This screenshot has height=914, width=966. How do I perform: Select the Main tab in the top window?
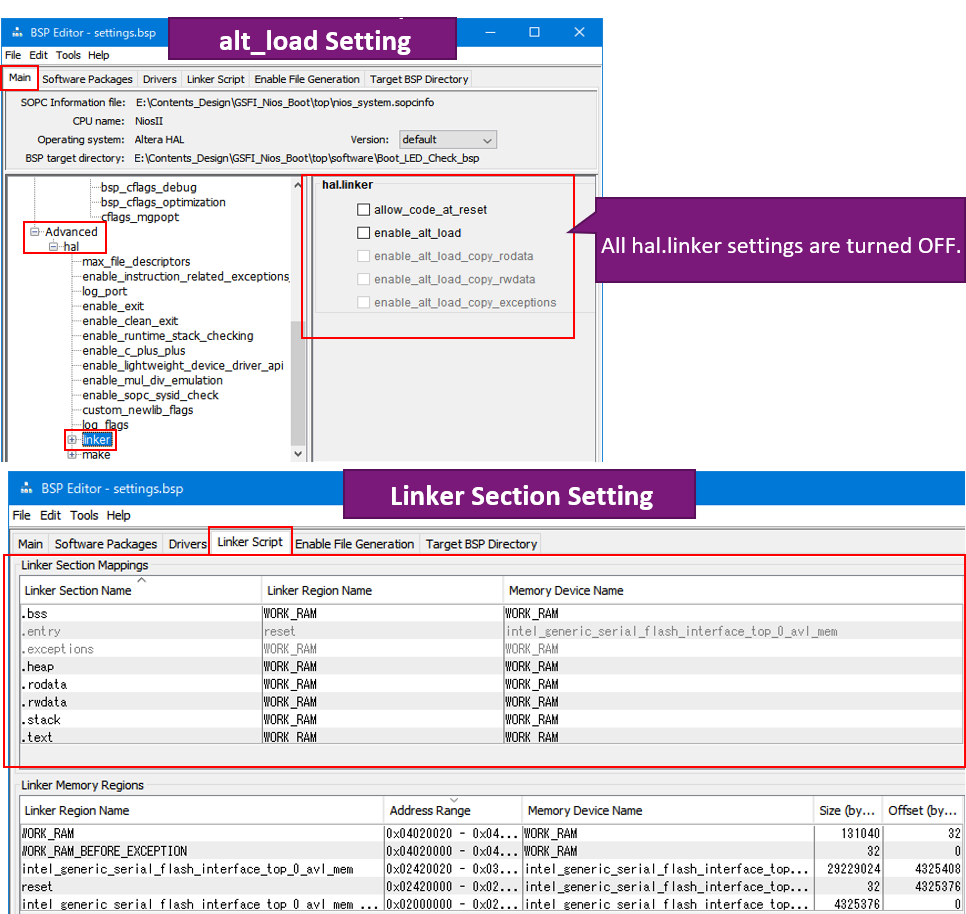[20, 78]
